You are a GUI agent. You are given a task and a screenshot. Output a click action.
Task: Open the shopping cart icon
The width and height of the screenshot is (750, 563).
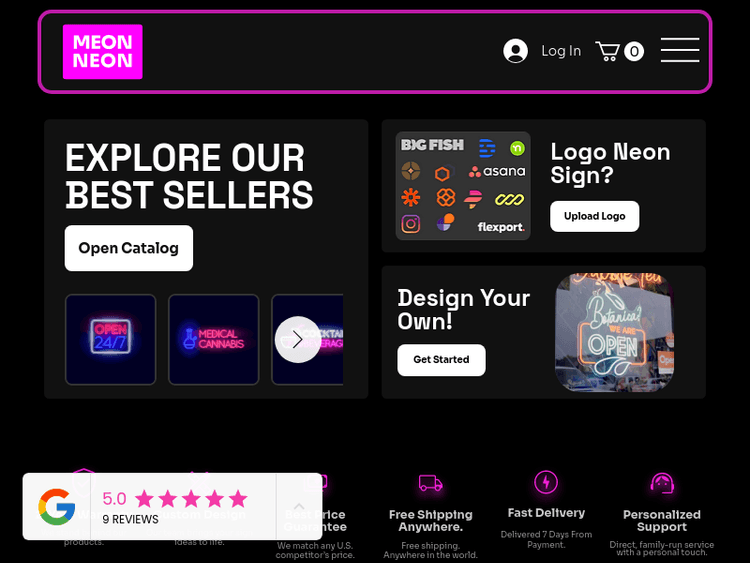[x=607, y=51]
